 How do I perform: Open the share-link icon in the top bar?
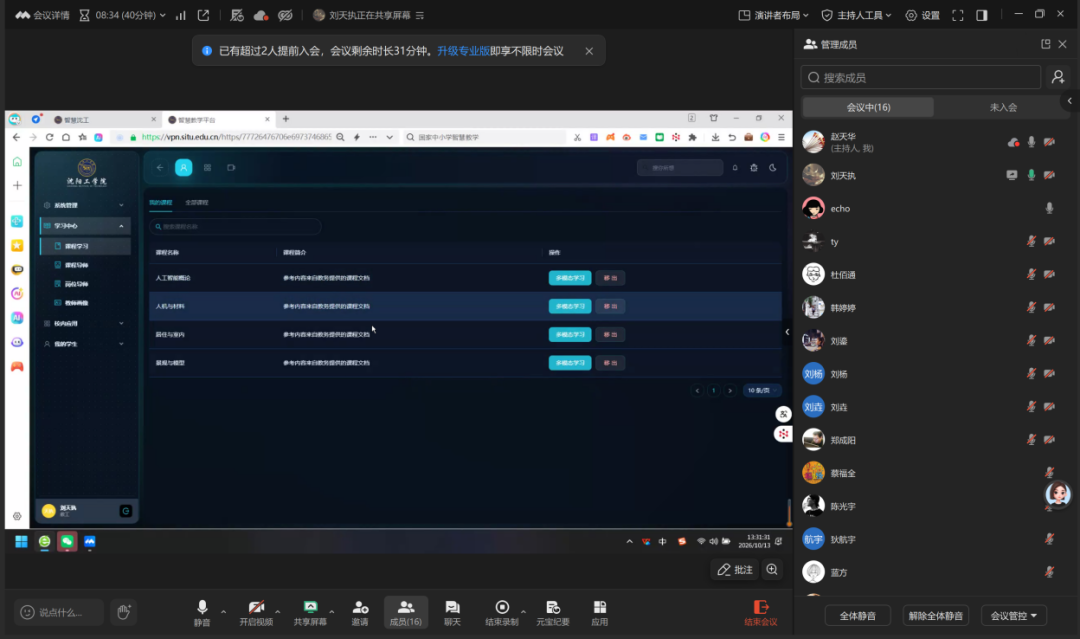(x=203, y=15)
